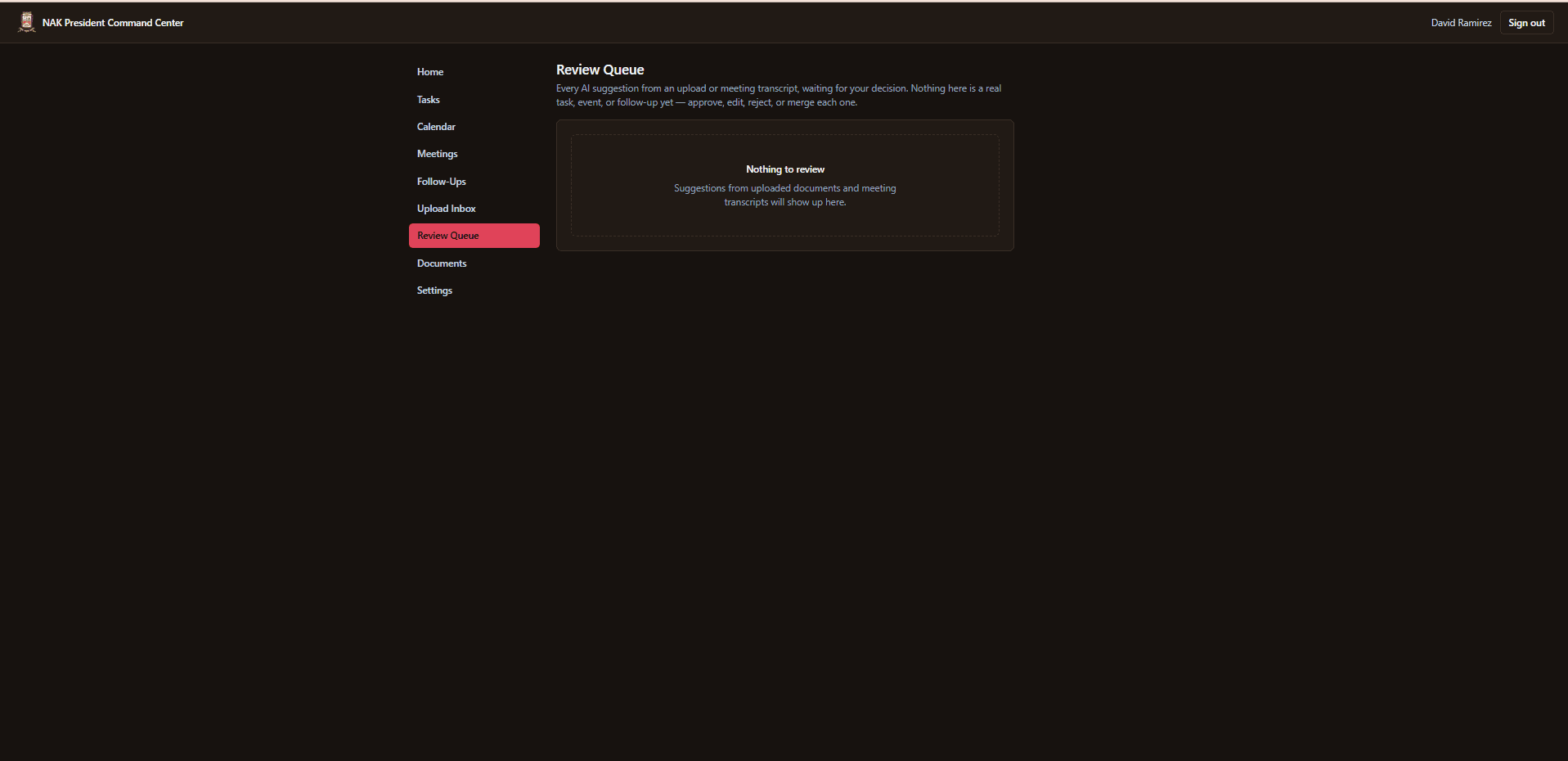Select Upload Inbox

coord(474,209)
